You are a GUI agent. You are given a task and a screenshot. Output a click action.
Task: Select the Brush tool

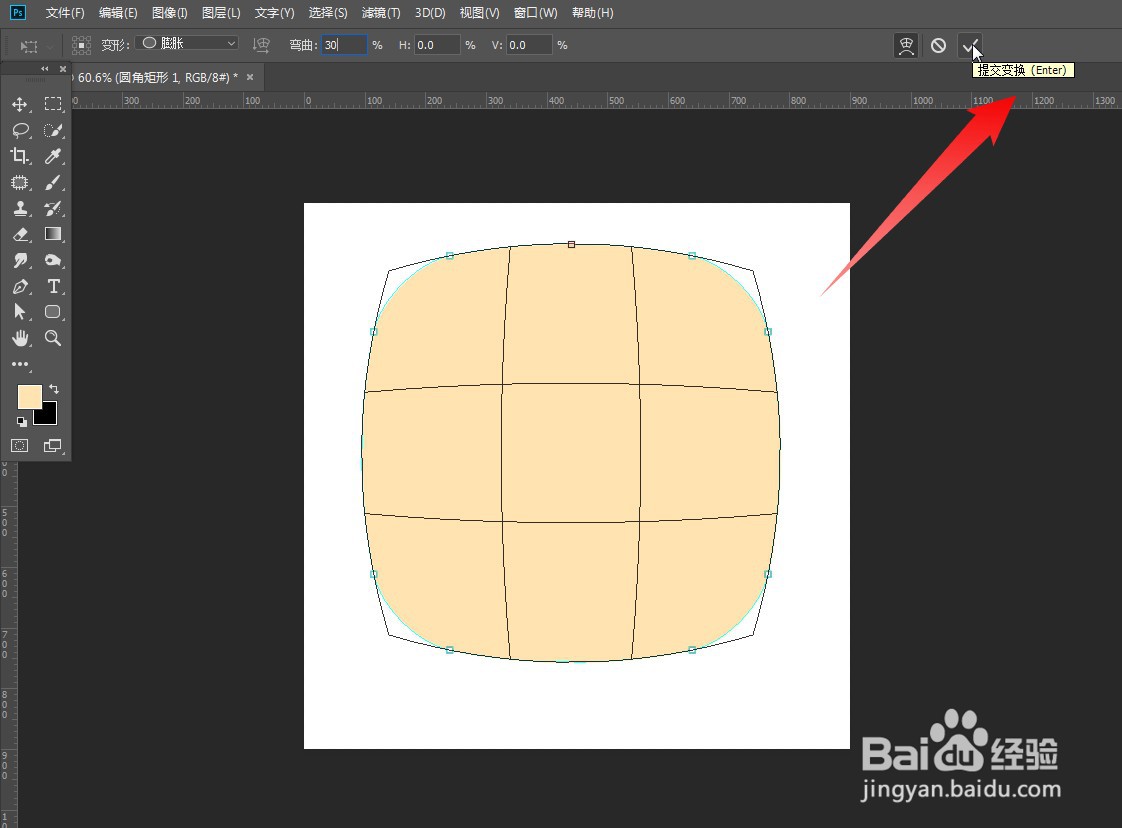click(x=53, y=182)
